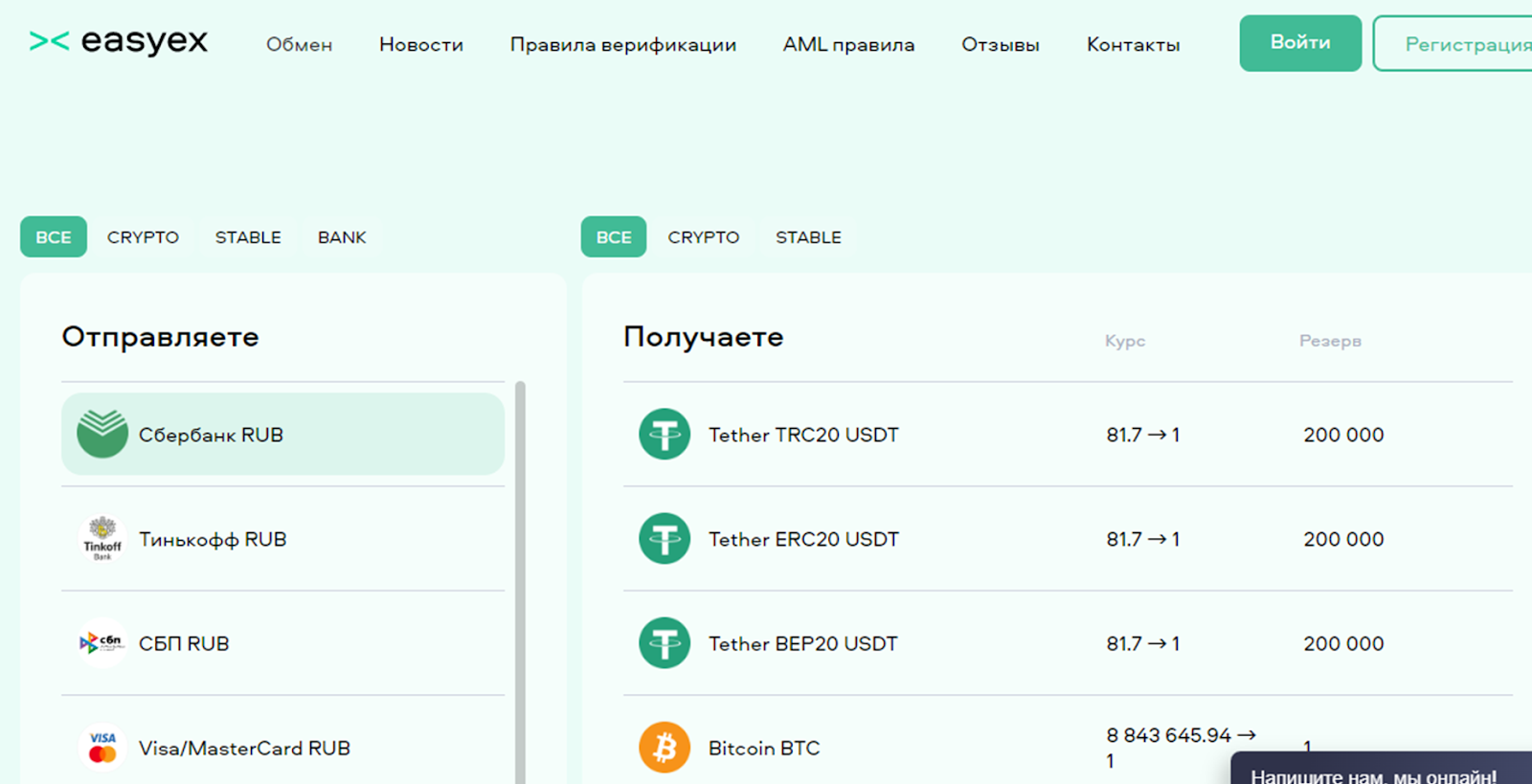
Task: Choose Сбербанк RUB to send
Action: [282, 434]
